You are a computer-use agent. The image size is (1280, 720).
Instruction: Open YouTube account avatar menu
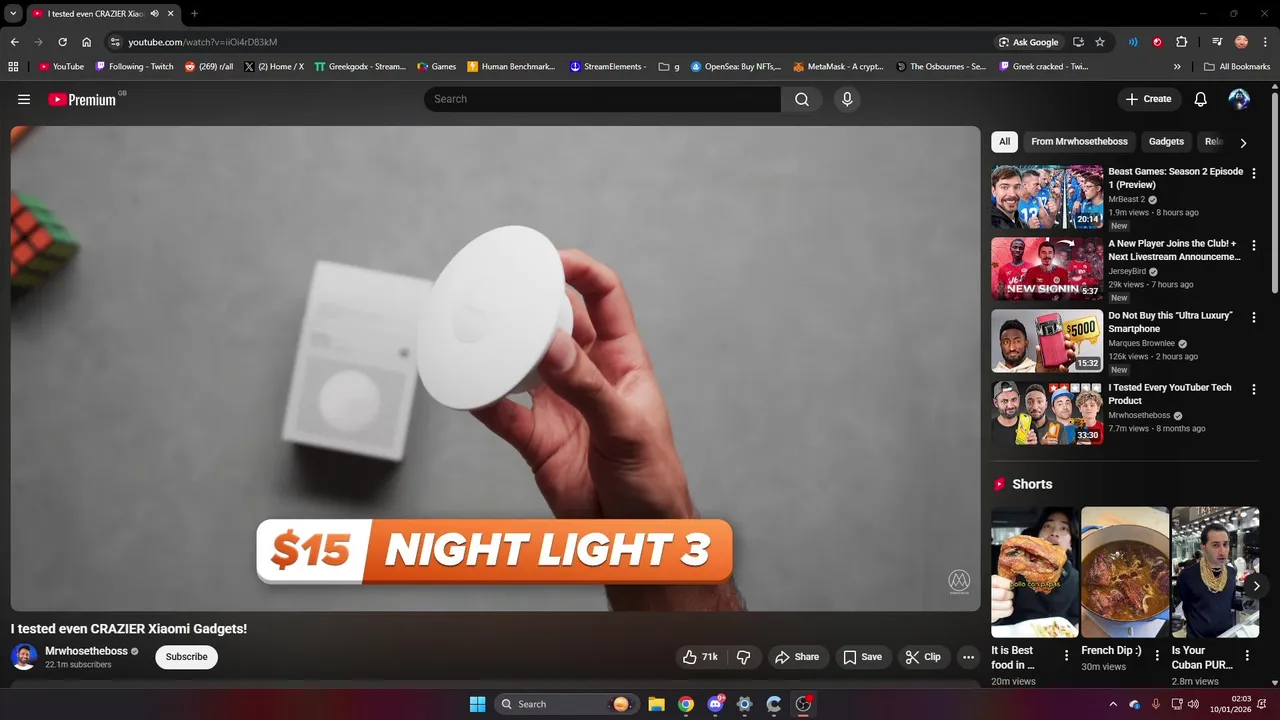pyautogui.click(x=1239, y=99)
